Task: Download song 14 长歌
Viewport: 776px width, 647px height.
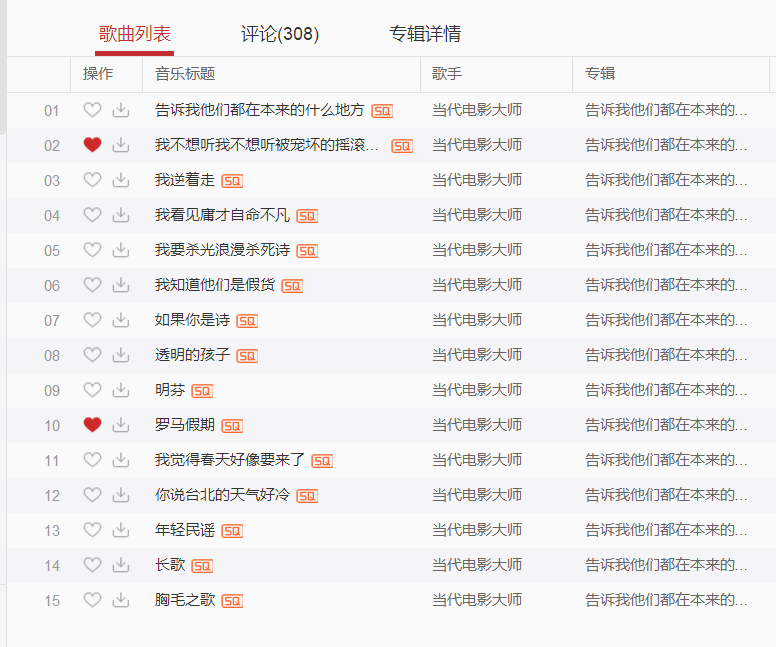Action: click(121, 565)
